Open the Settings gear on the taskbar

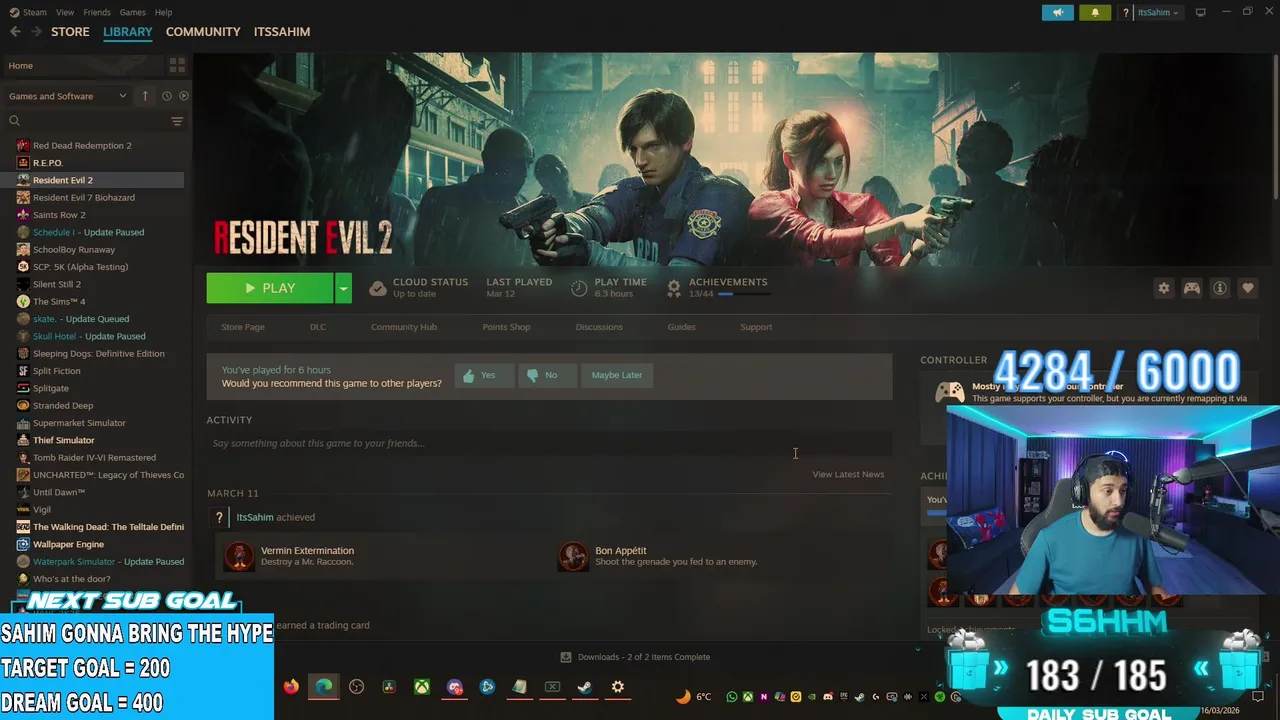618,687
